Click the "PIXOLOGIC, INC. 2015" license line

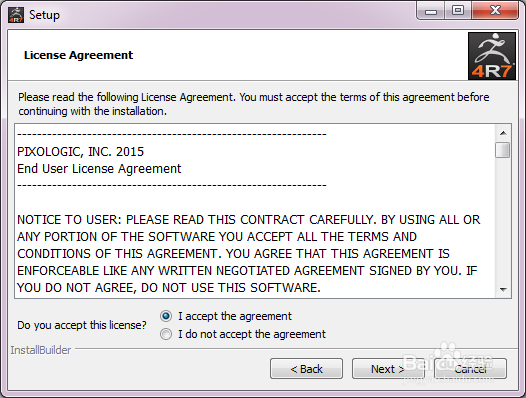[x=81, y=152]
